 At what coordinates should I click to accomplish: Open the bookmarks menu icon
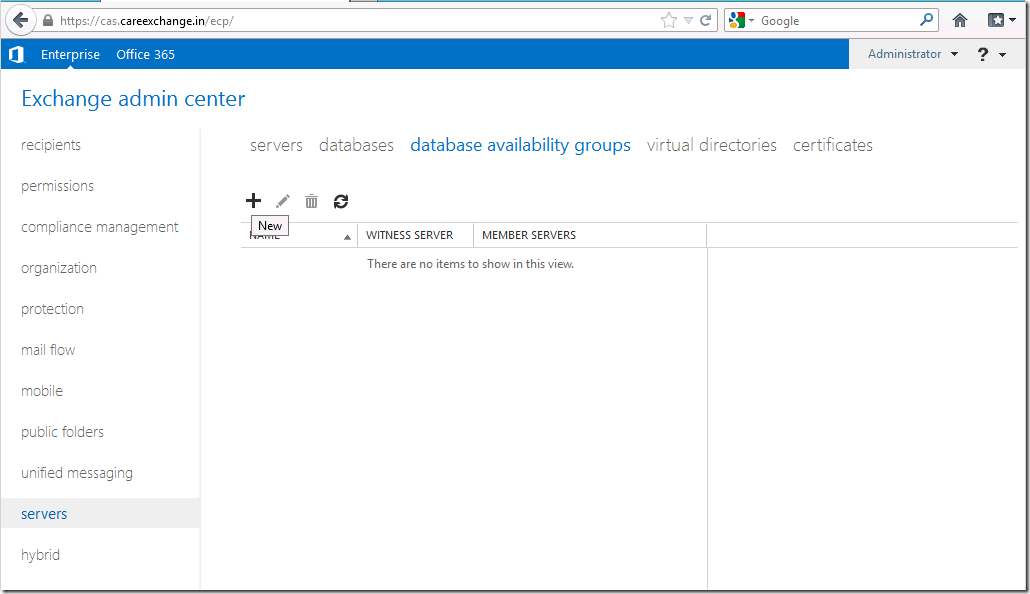[x=996, y=20]
